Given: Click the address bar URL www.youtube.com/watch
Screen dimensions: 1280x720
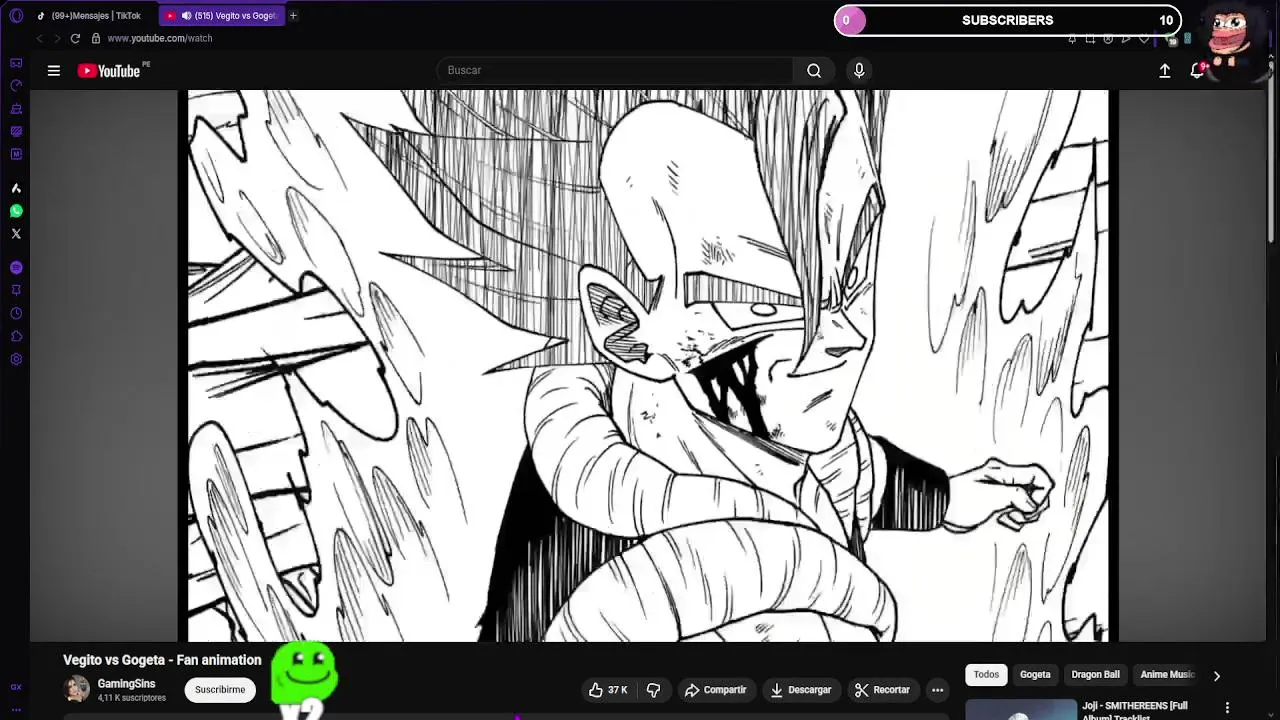Looking at the screenshot, I should (159, 38).
